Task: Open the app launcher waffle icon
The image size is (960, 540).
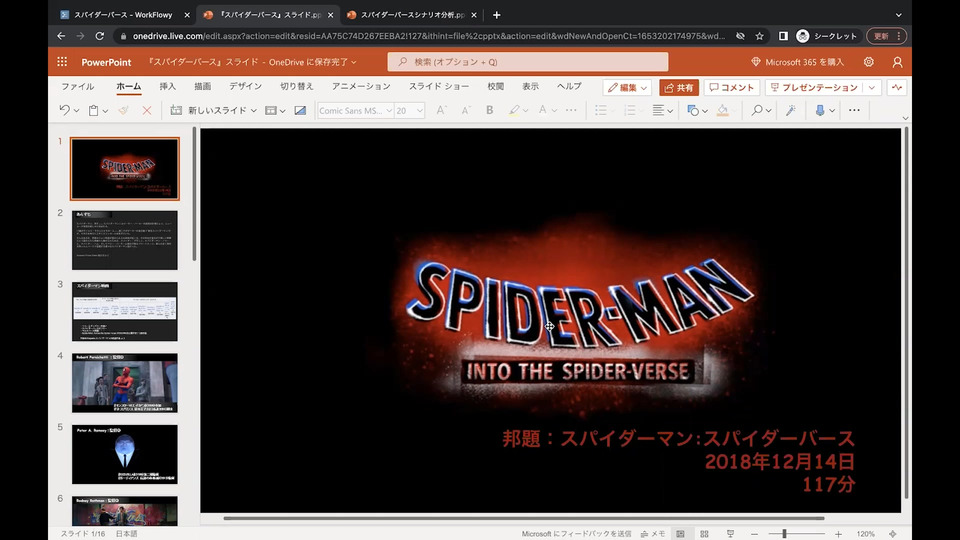Action: (x=62, y=62)
